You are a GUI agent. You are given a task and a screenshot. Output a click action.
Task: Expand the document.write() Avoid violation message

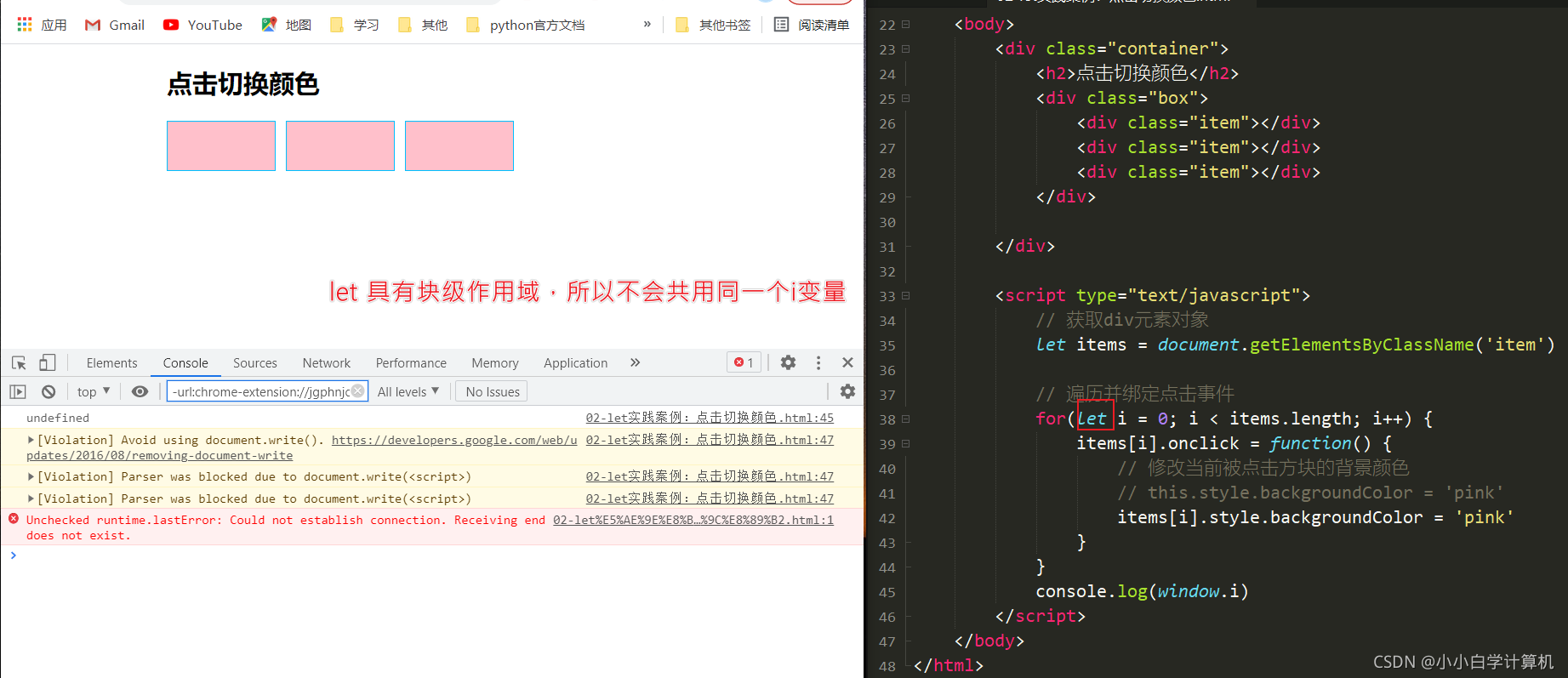pos(31,440)
